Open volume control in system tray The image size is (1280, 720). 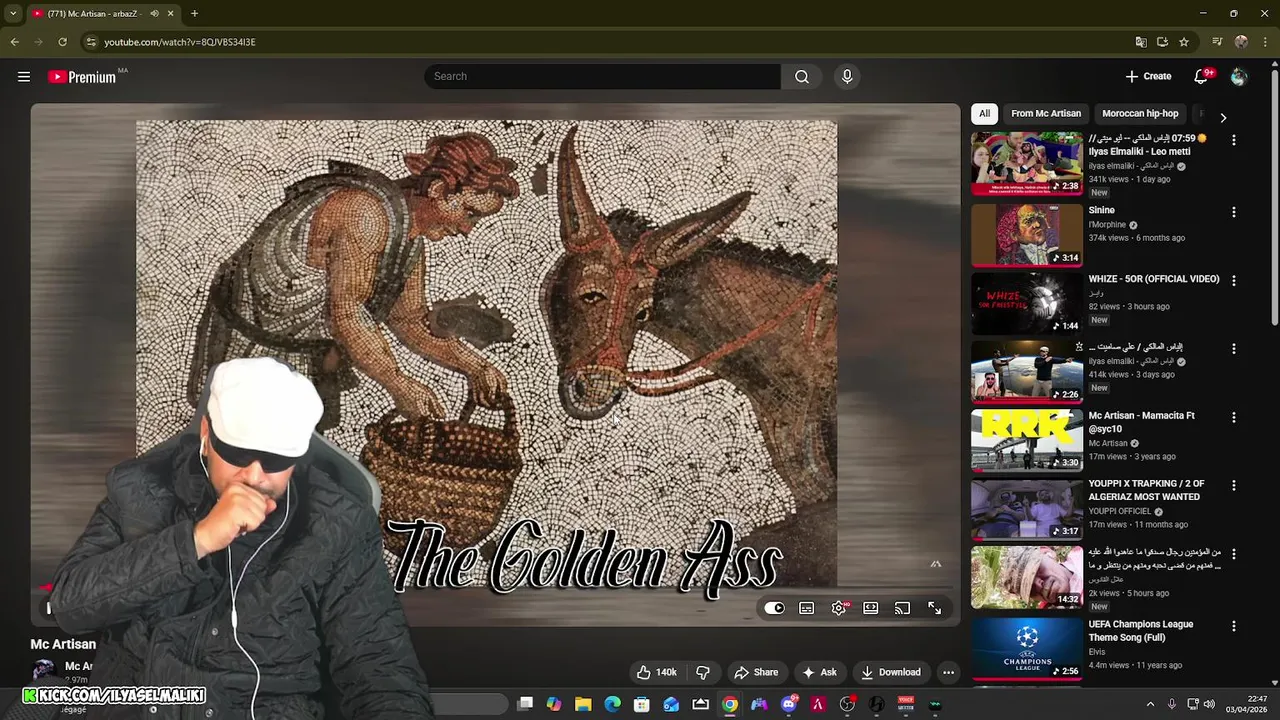coord(1209,704)
